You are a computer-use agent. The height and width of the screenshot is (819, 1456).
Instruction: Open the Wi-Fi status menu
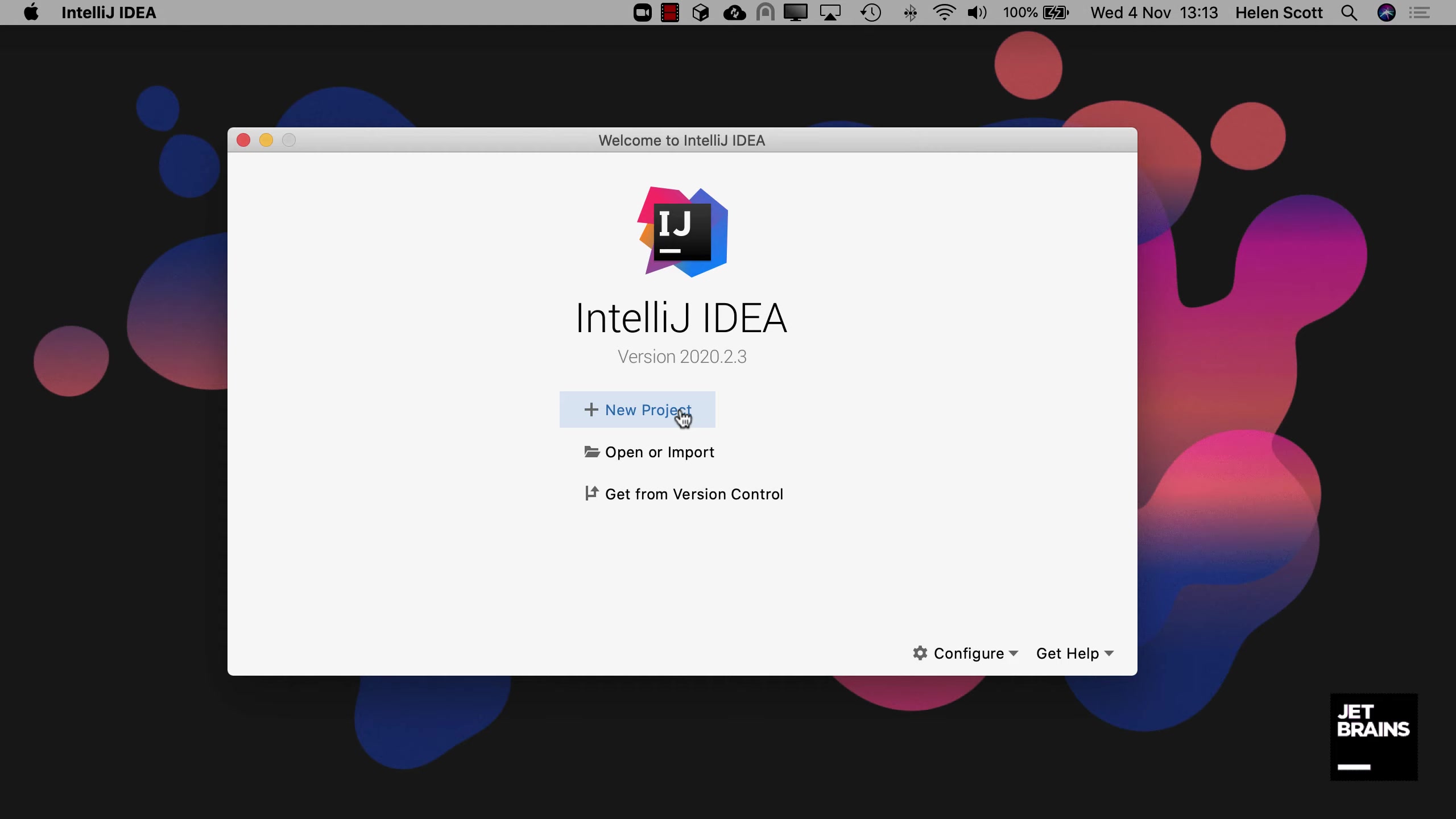click(944, 13)
